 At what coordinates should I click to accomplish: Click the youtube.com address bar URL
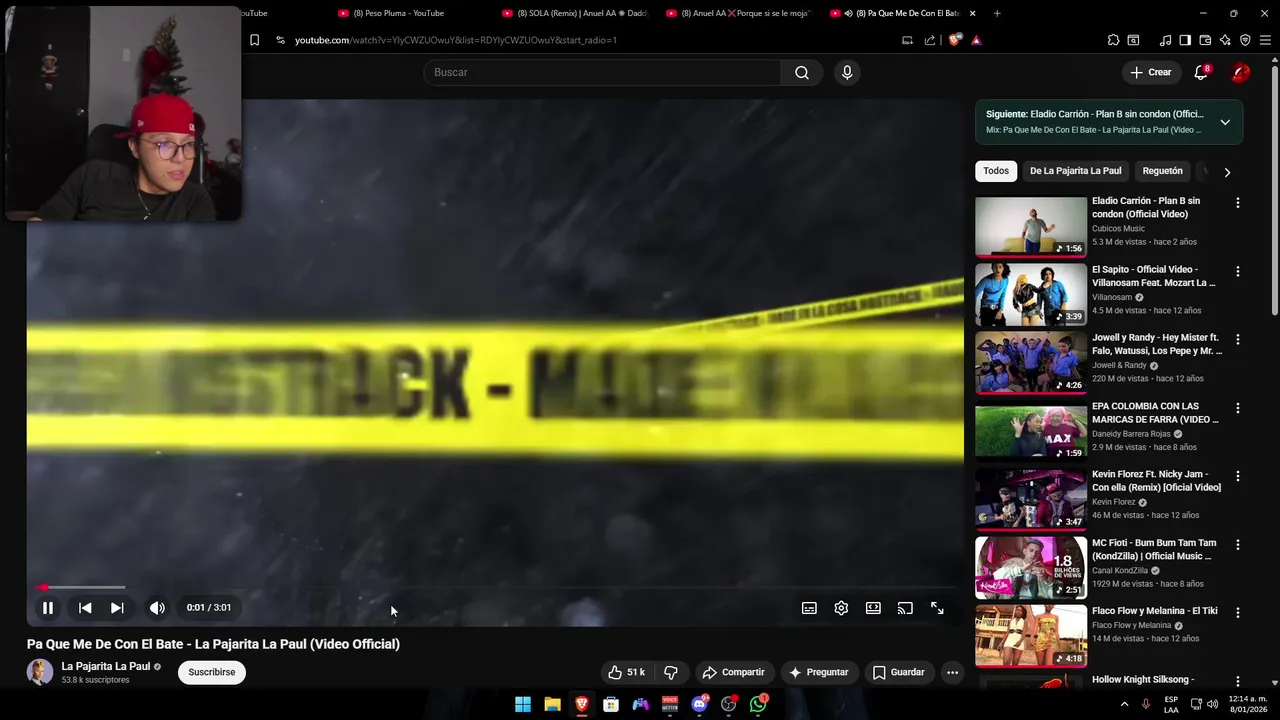(455, 40)
